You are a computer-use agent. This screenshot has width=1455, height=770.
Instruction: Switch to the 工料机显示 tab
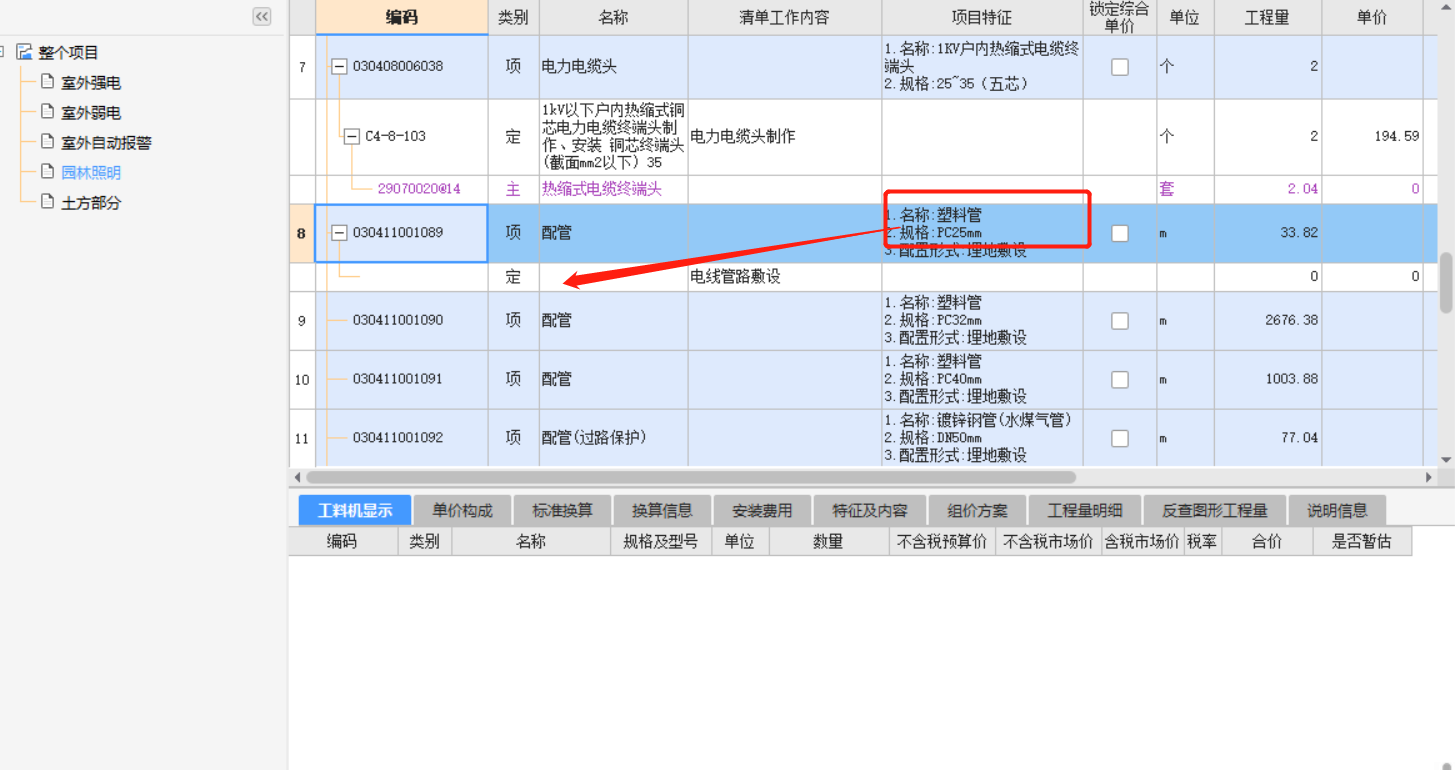(x=355, y=510)
